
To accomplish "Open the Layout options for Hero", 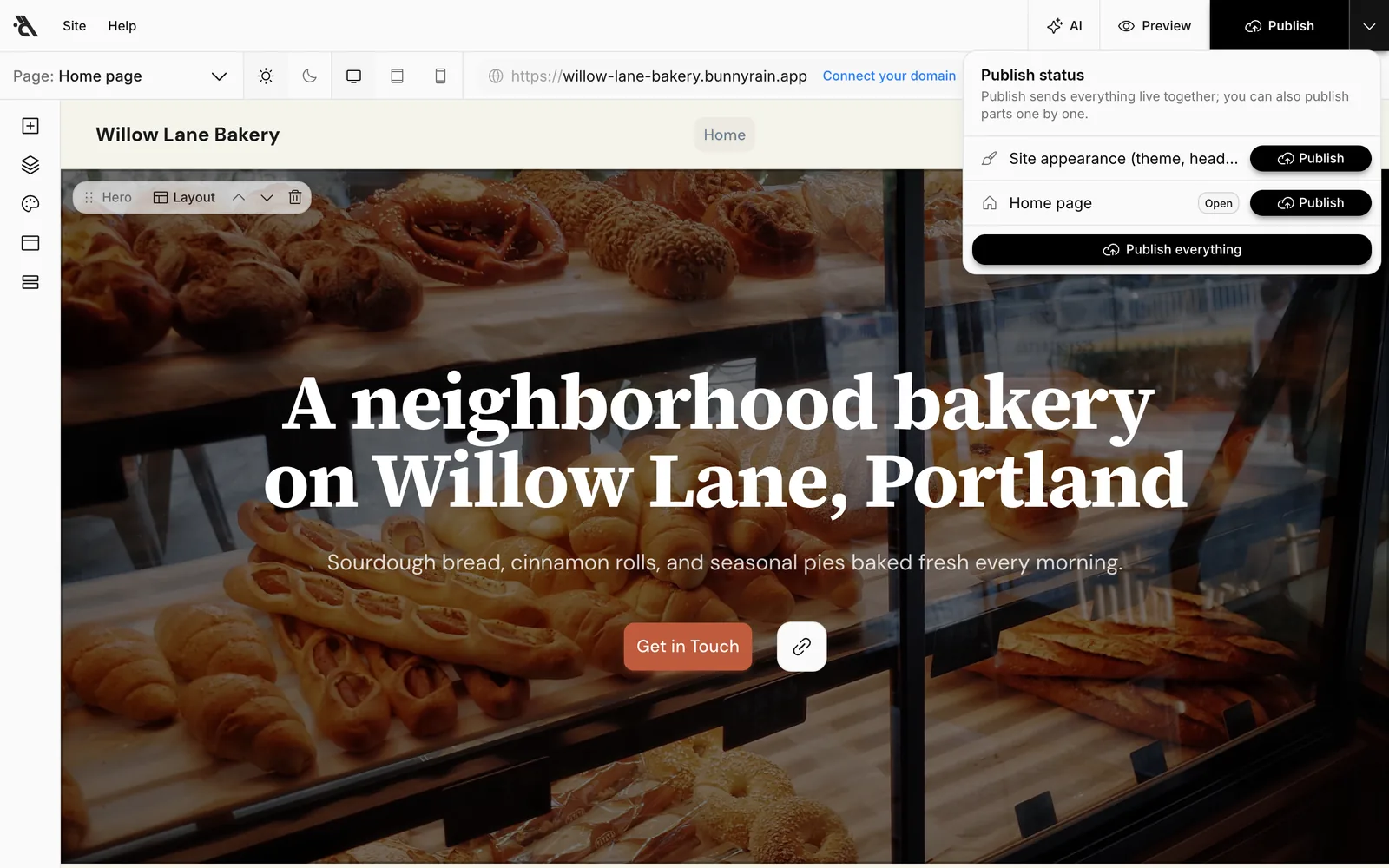I will [184, 198].
